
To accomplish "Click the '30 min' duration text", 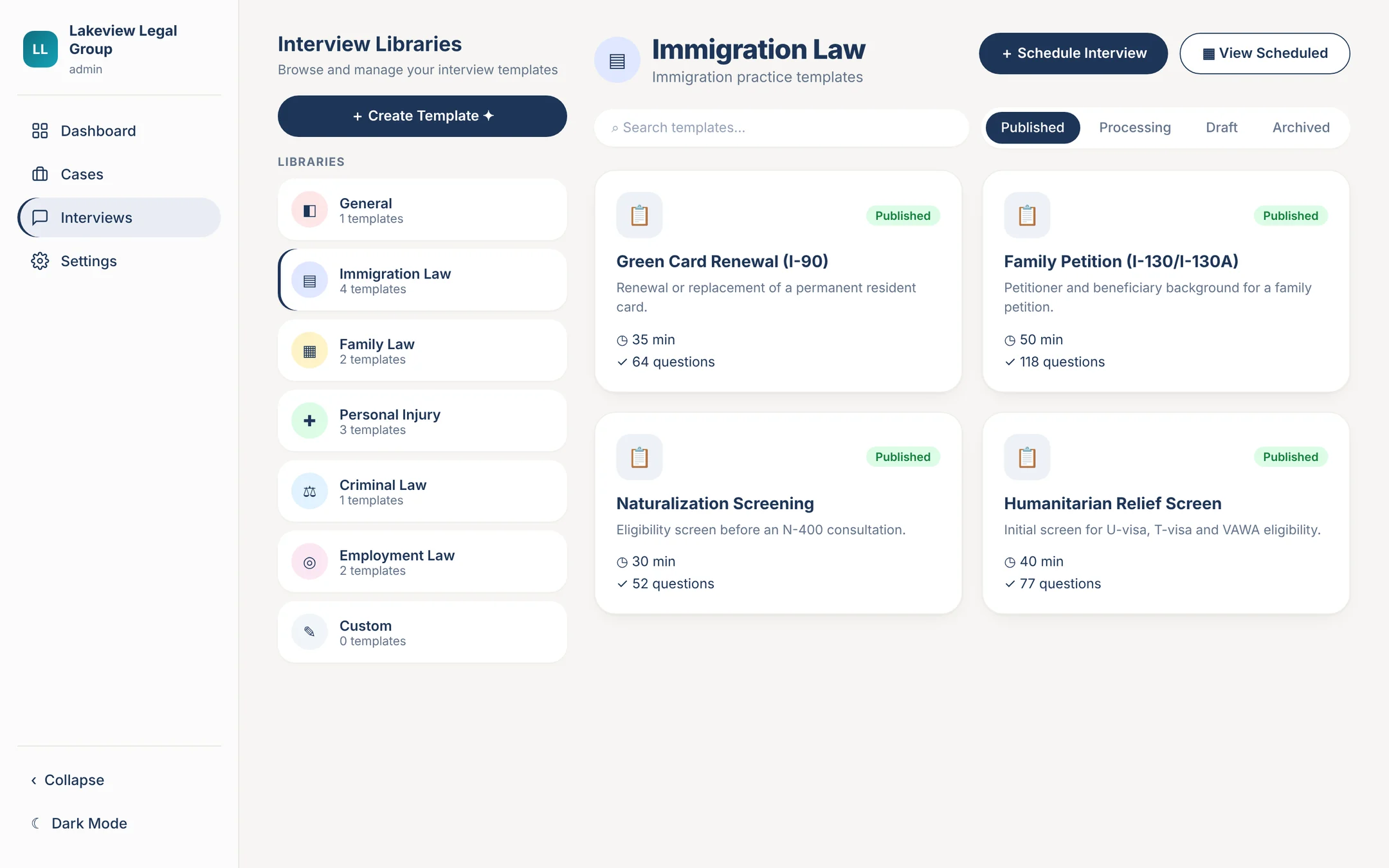I will point(654,561).
